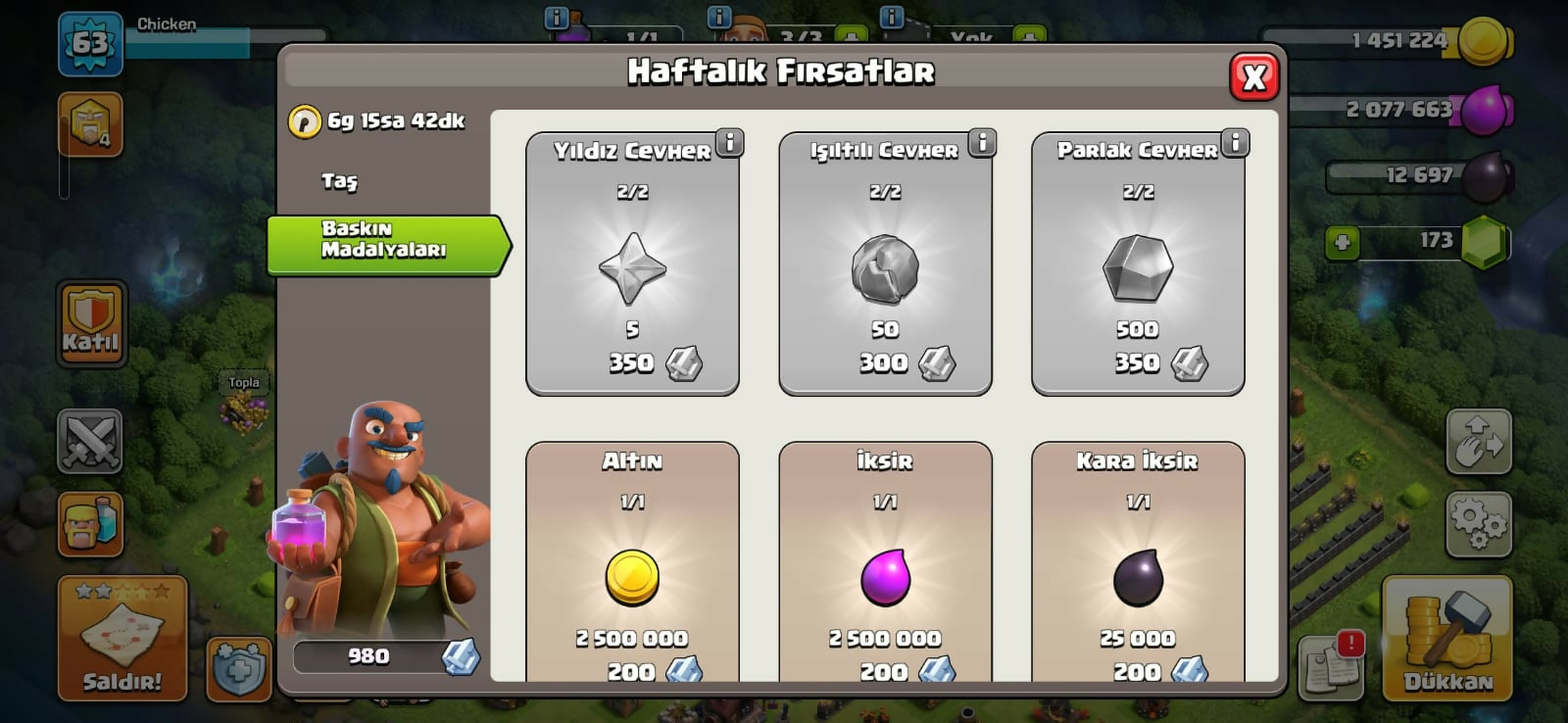Open the Dükkan shop icon
Viewport: 1568px width, 723px height.
pos(1447,639)
